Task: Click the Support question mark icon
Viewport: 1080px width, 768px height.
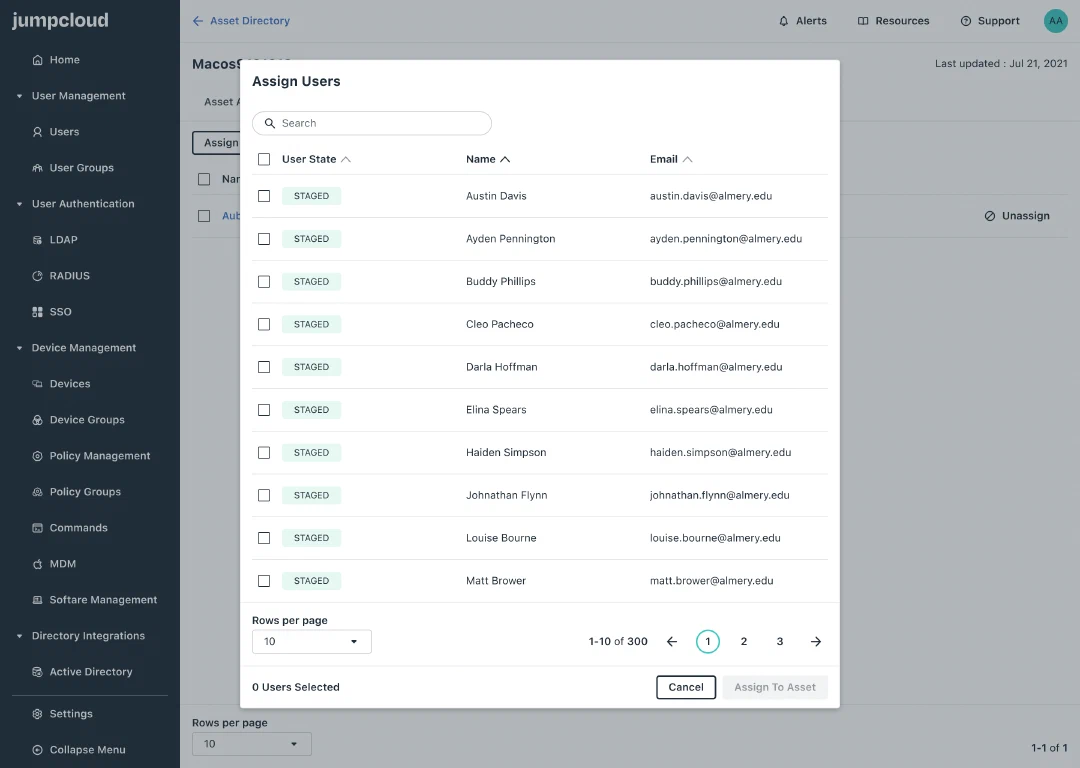Action: [x=966, y=21]
